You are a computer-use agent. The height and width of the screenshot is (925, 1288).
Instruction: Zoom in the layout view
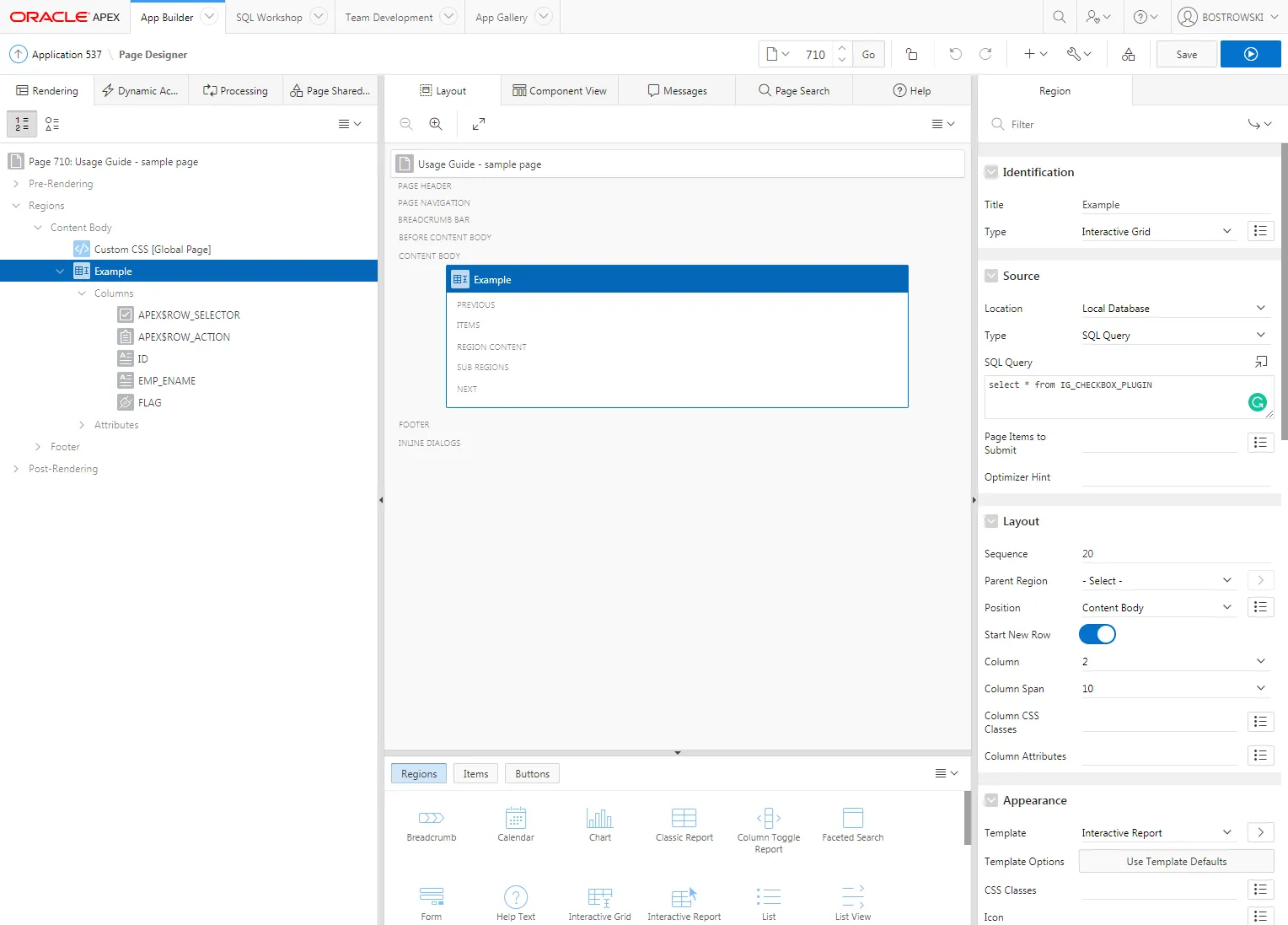click(436, 124)
